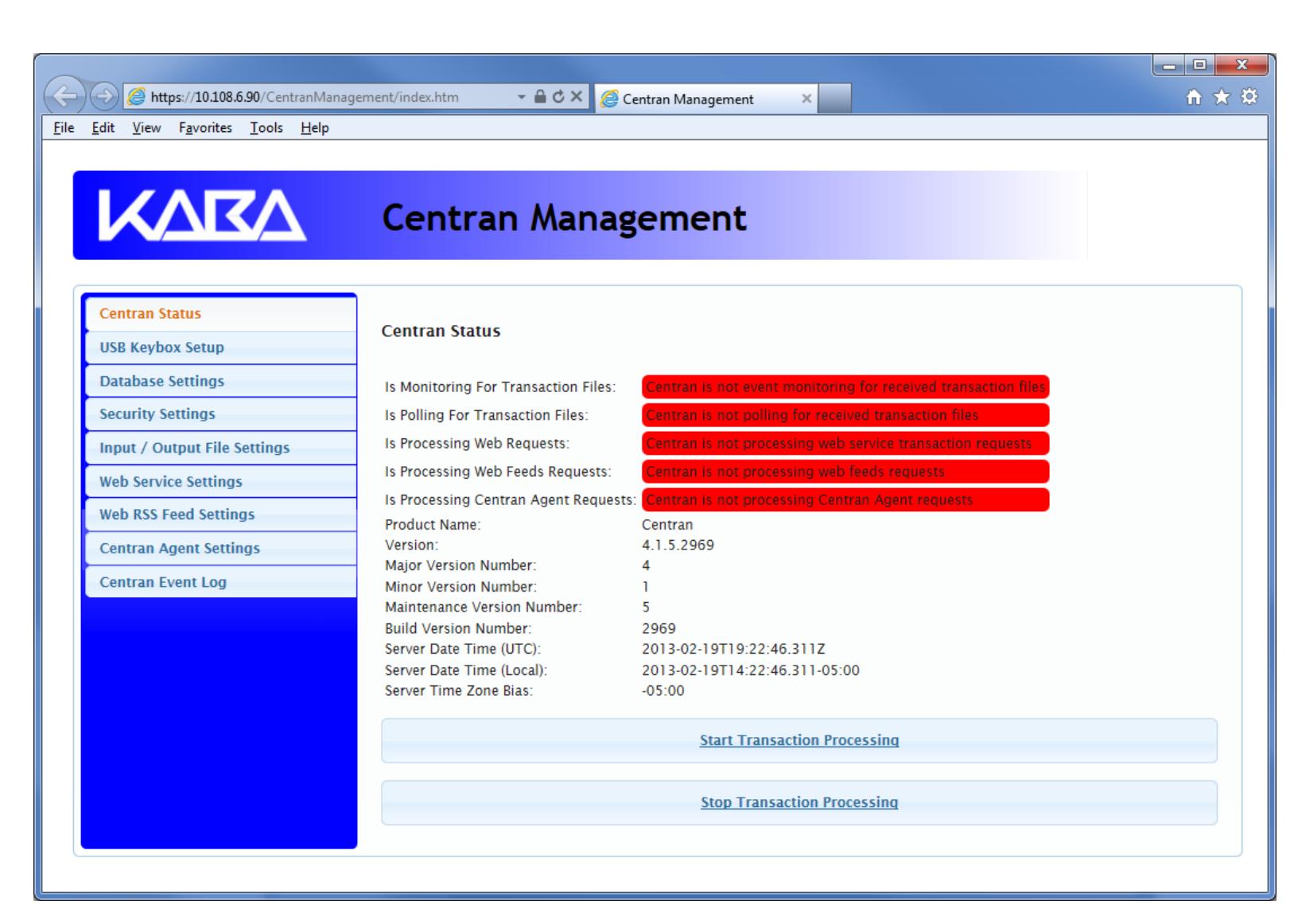
Task: Click Stop Transaction Processing link
Action: pos(799,802)
